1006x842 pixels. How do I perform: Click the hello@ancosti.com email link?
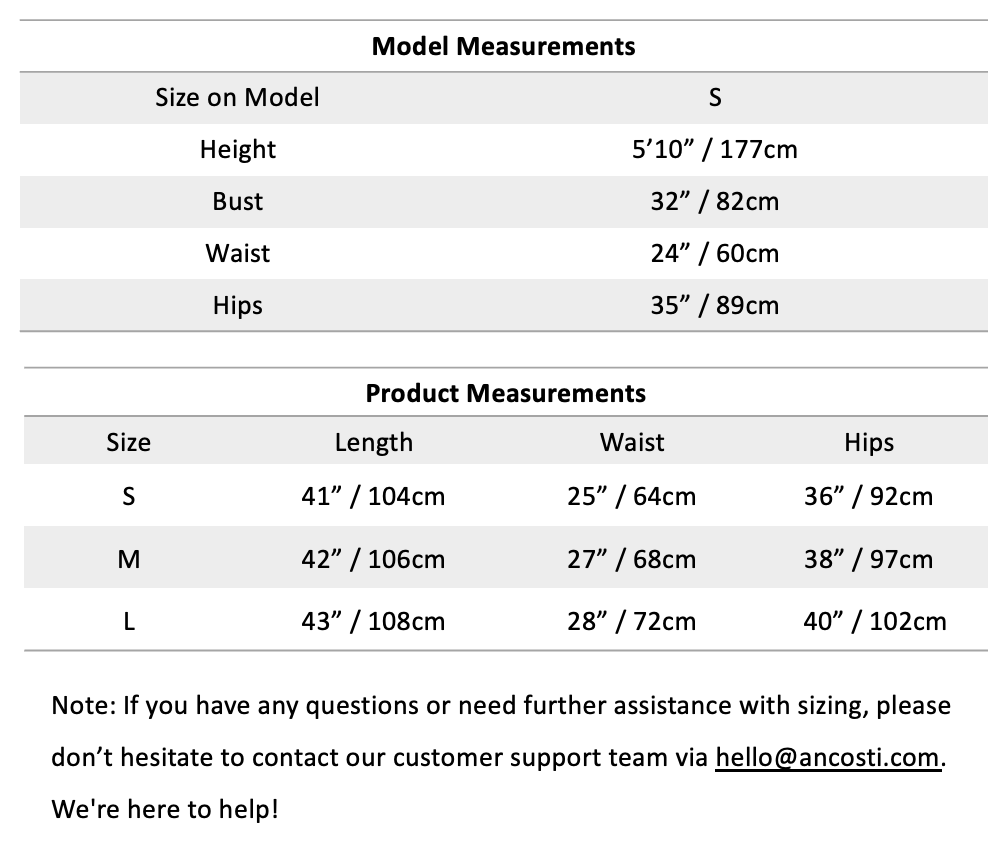point(828,757)
